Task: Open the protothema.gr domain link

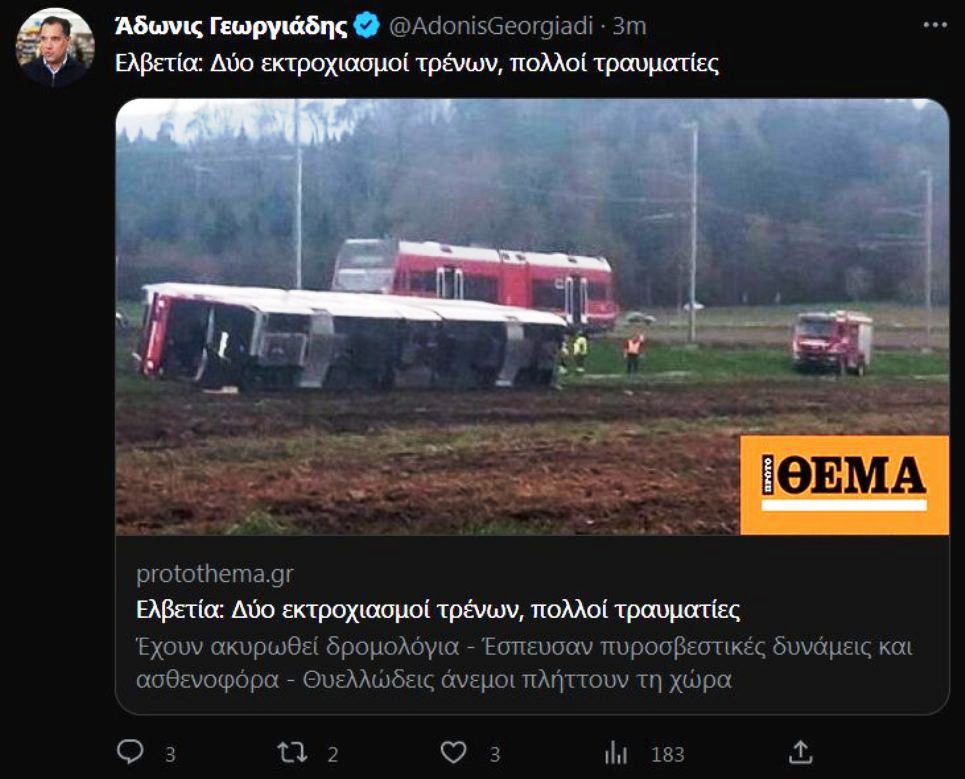Action: click(215, 573)
